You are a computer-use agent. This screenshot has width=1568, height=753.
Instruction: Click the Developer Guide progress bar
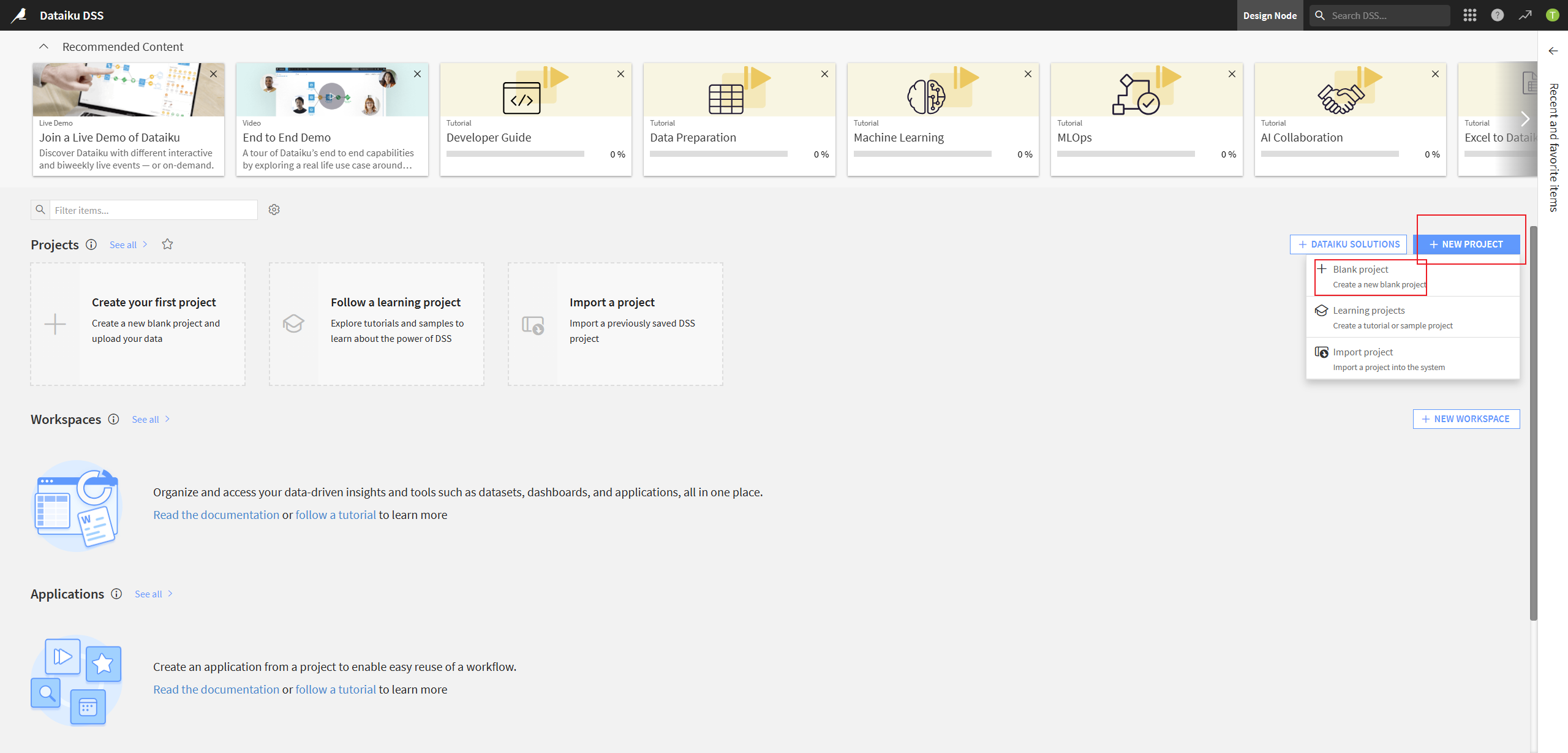(x=515, y=154)
